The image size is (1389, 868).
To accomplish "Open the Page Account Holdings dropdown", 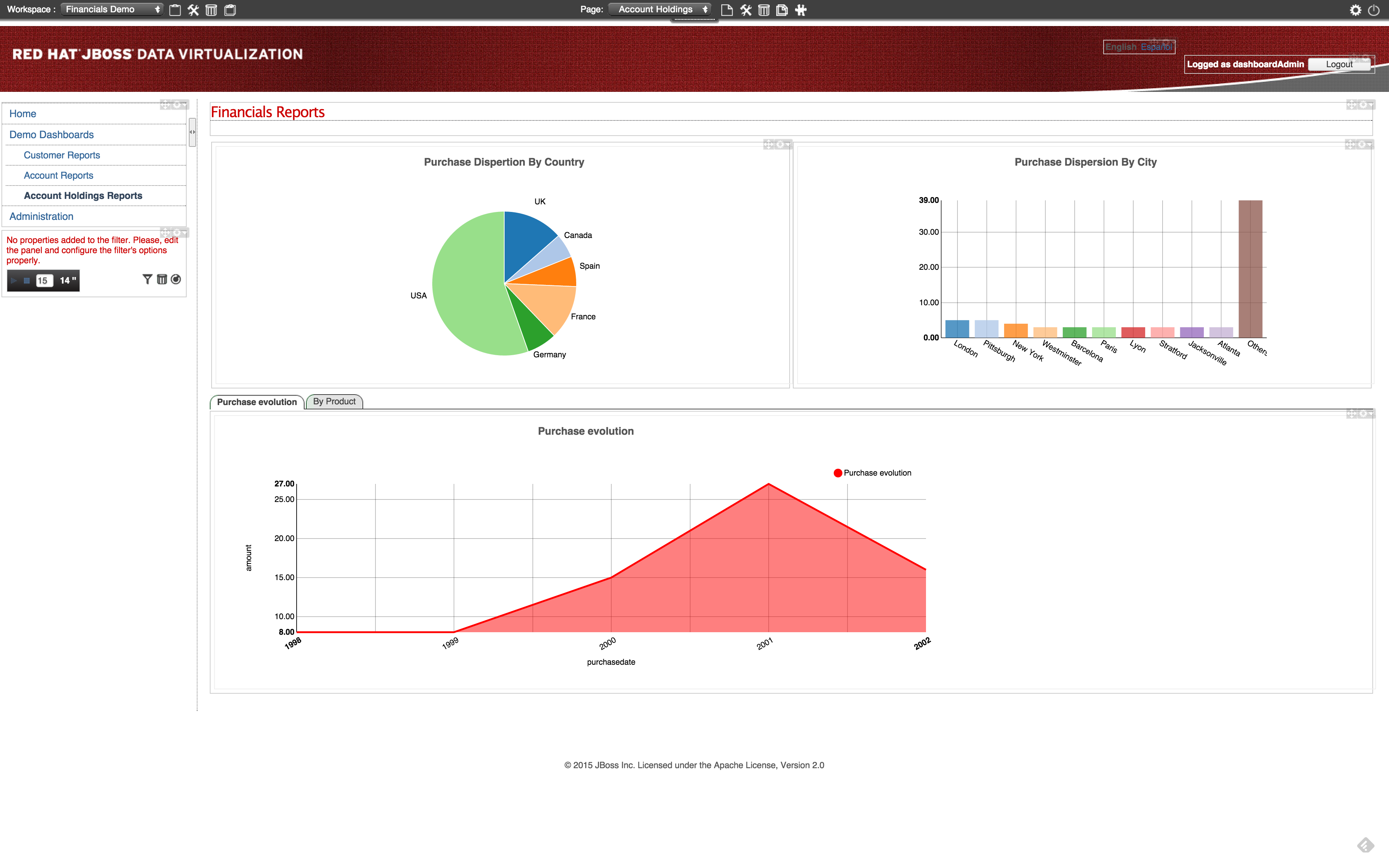I will click(x=660, y=9).
